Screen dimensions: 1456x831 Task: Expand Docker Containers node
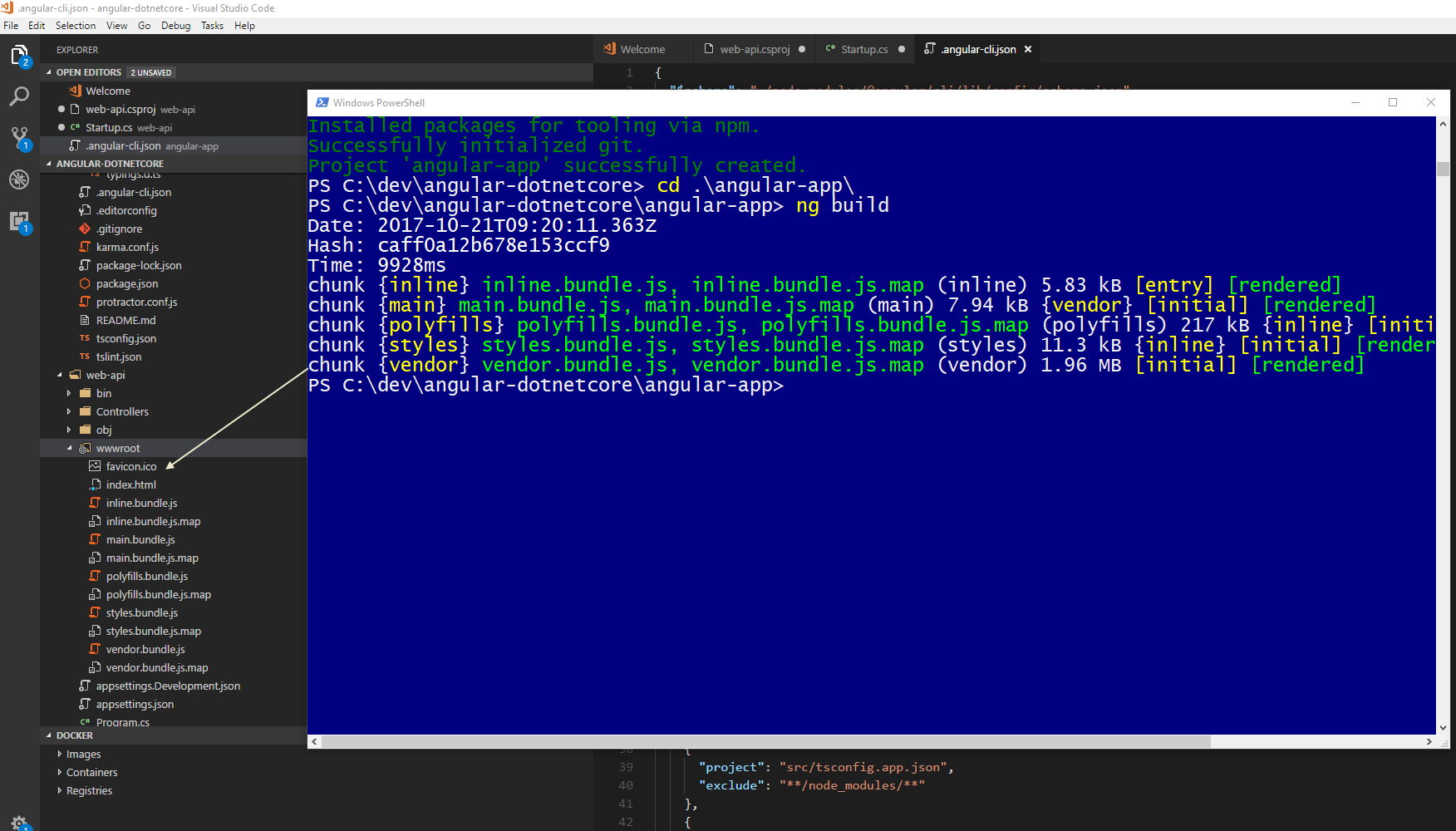tap(60, 772)
